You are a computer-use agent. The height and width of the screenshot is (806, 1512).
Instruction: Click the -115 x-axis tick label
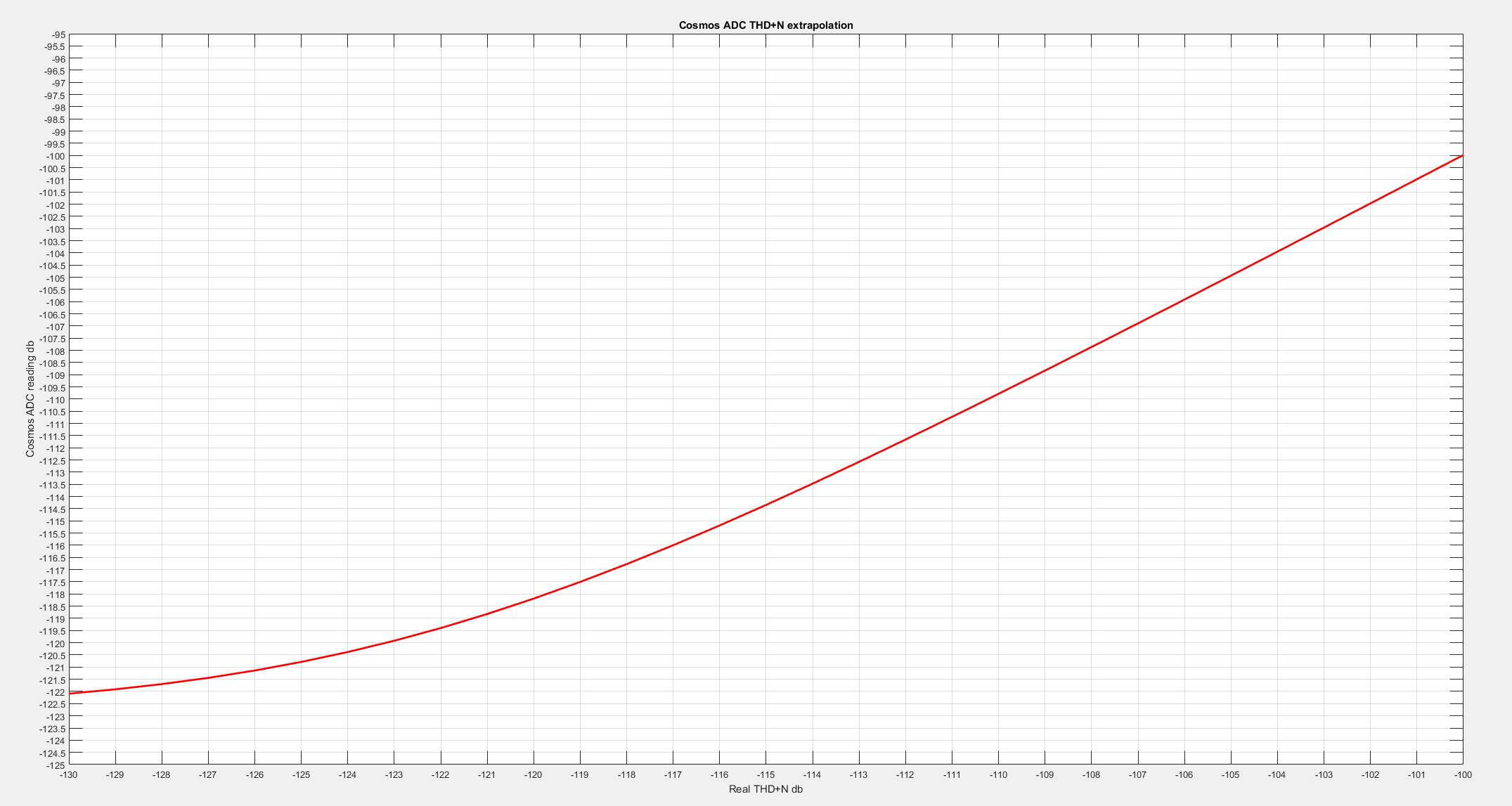click(765, 774)
